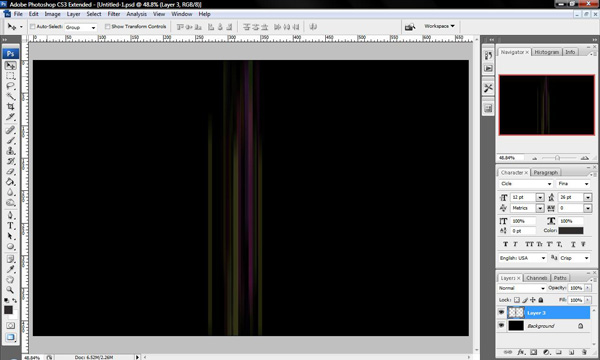Select the Blur tool
The height and width of the screenshot is (360, 600).
pyautogui.click(x=10, y=192)
